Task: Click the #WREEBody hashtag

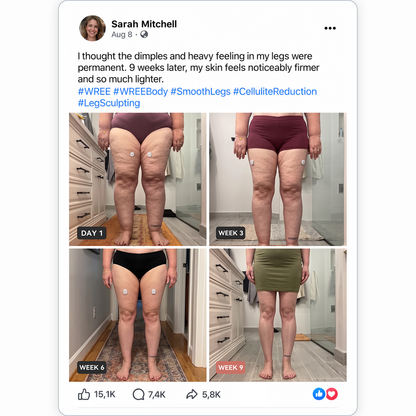Action: (x=140, y=91)
